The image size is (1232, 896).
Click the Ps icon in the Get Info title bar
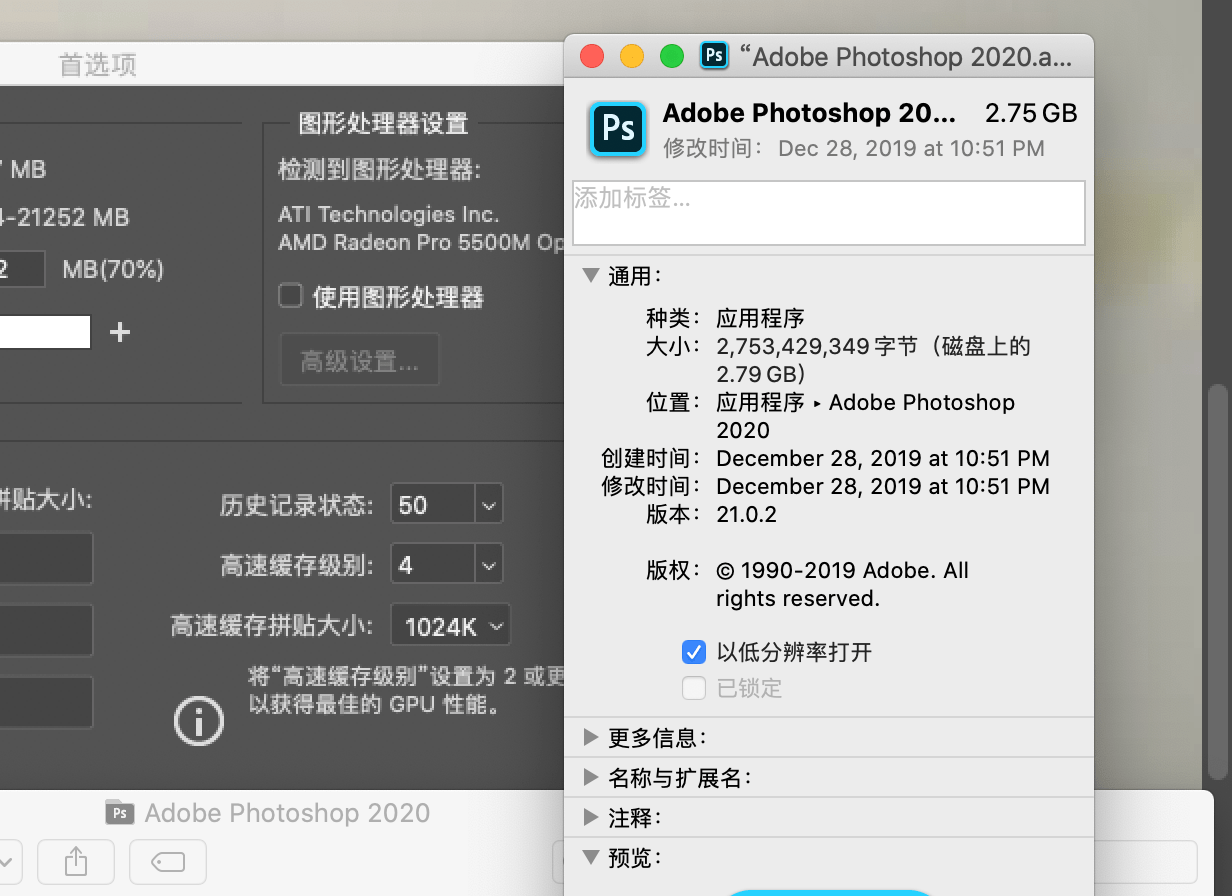tap(713, 56)
